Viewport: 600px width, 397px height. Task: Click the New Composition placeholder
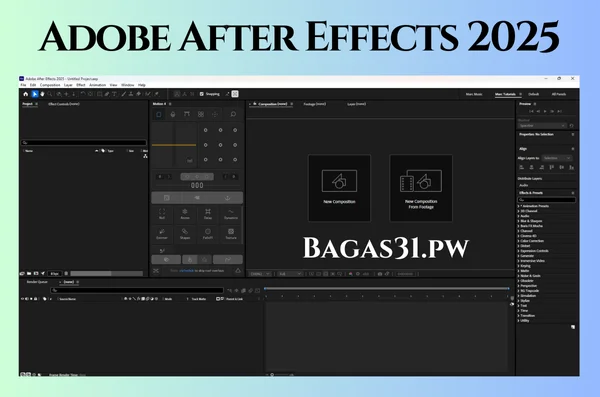[339, 188]
